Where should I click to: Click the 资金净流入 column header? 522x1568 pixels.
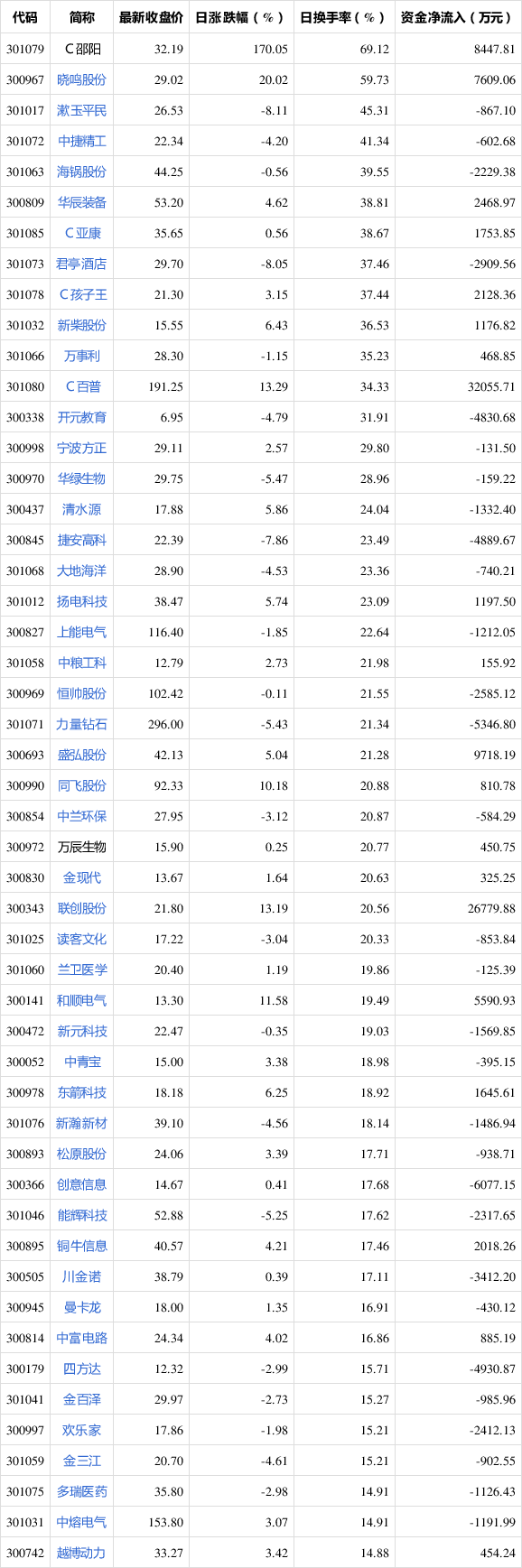pyautogui.click(x=458, y=17)
